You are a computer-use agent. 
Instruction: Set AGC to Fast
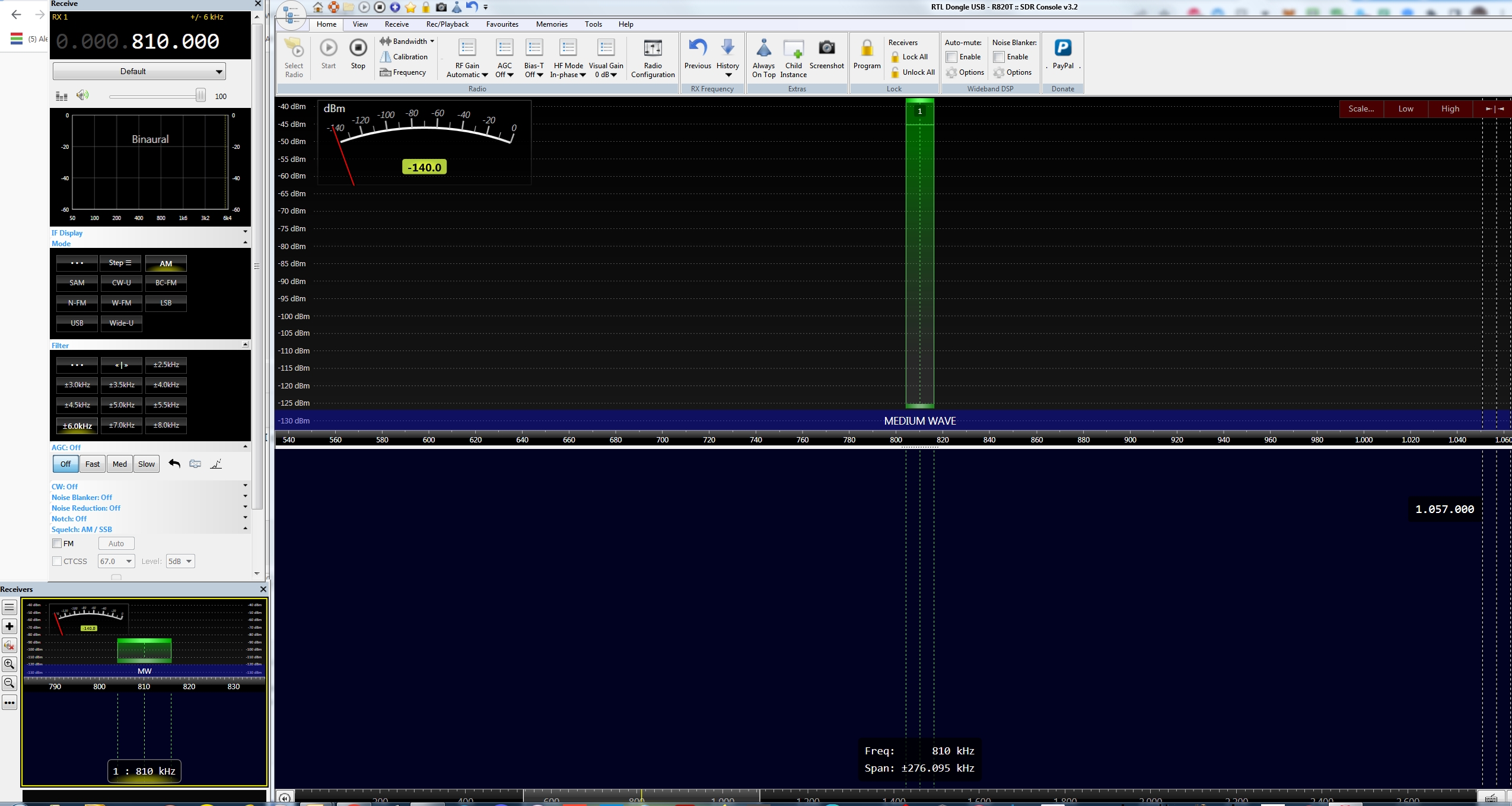93,464
